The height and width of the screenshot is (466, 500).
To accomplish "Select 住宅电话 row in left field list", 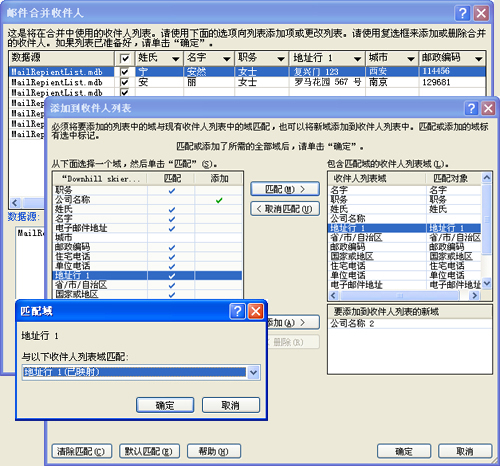I will [148, 257].
